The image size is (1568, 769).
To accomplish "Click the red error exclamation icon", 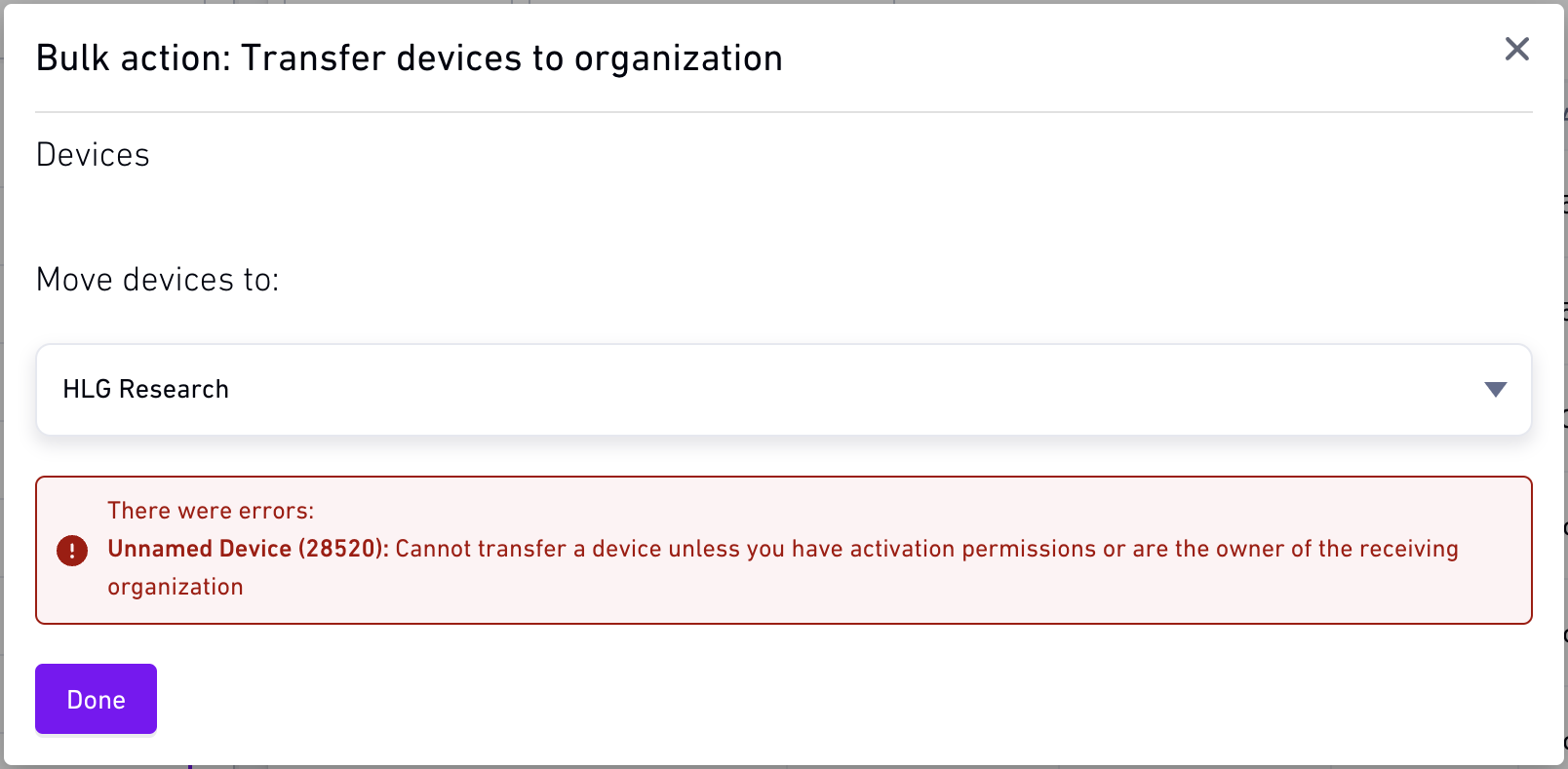I will [x=72, y=551].
